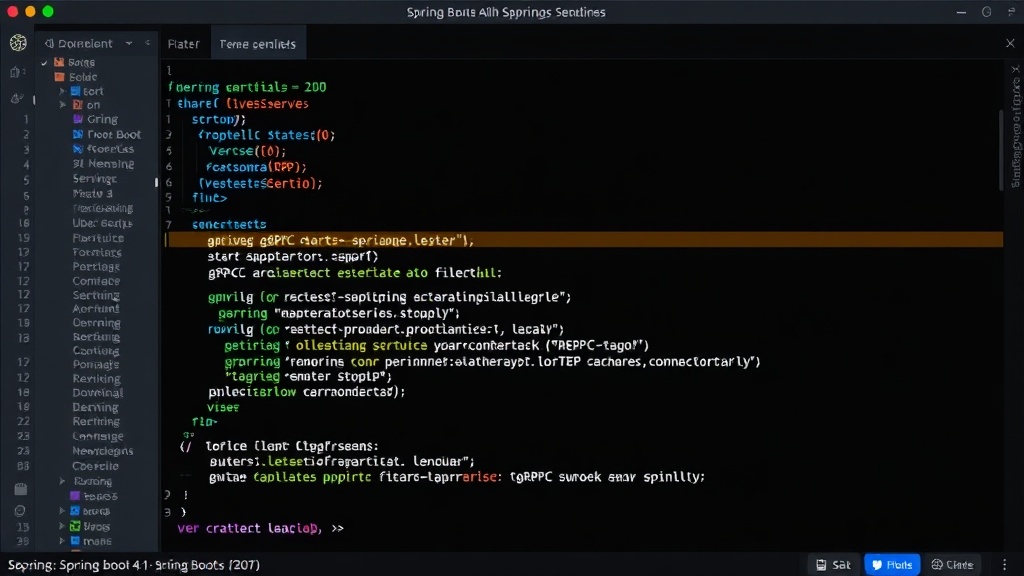Click the yellow macOS minimize button

pos(30,11)
